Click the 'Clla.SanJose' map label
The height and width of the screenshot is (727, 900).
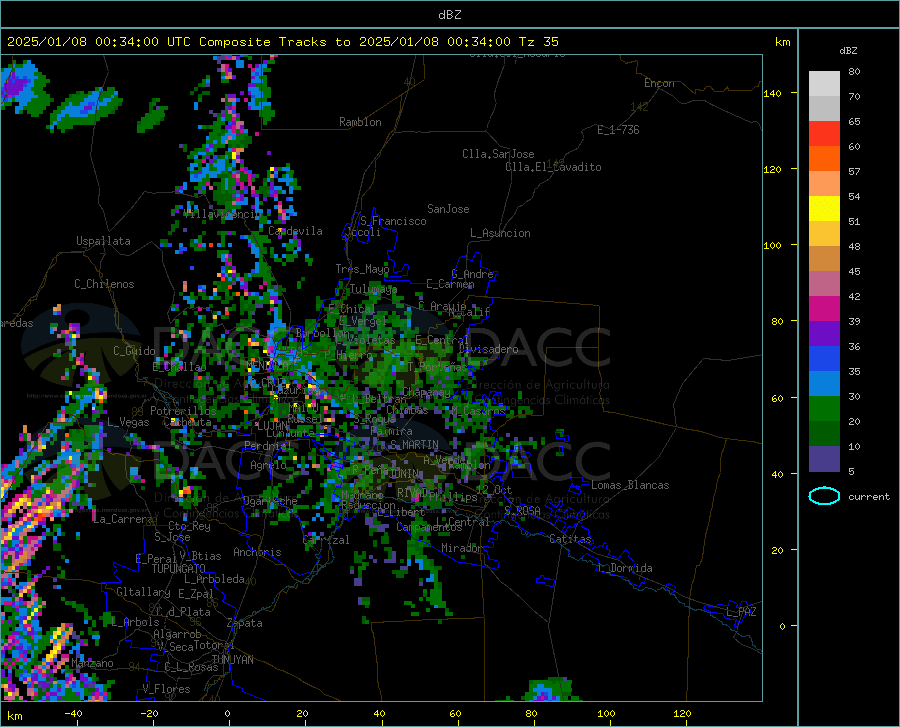coord(498,154)
